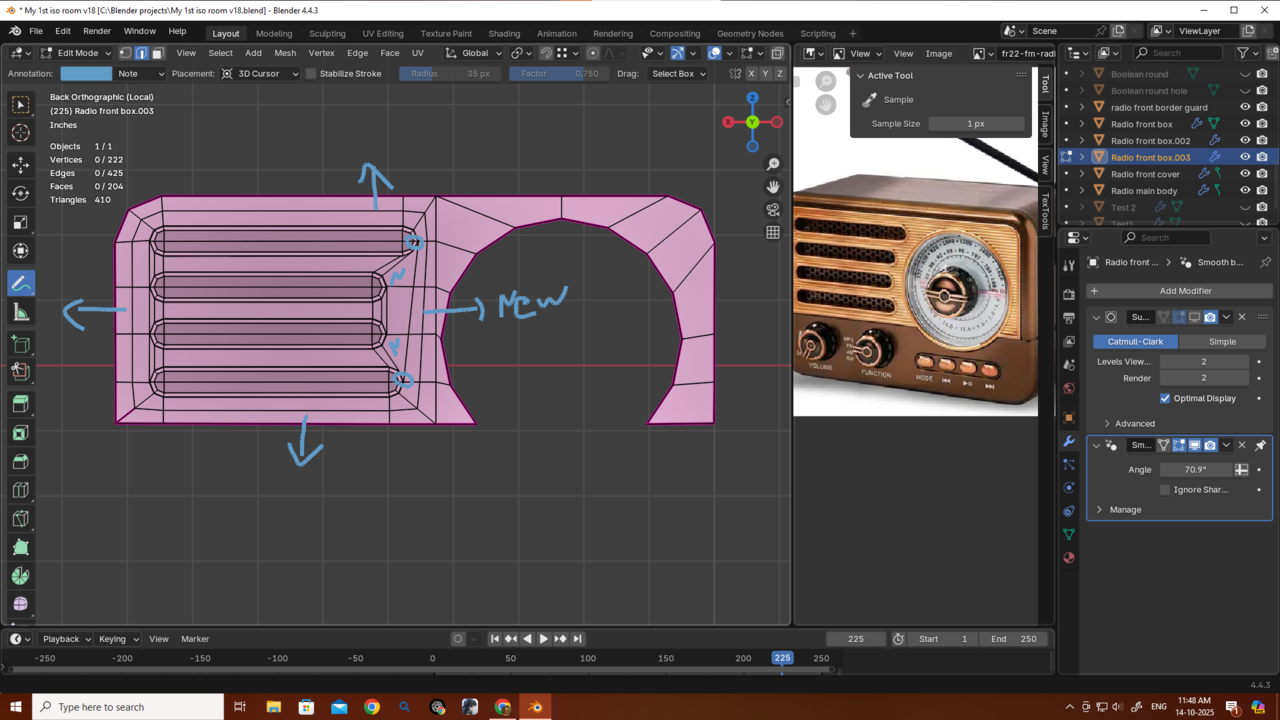Switch to the Sculpting workspace tab
This screenshot has height=720, width=1280.
tap(327, 33)
